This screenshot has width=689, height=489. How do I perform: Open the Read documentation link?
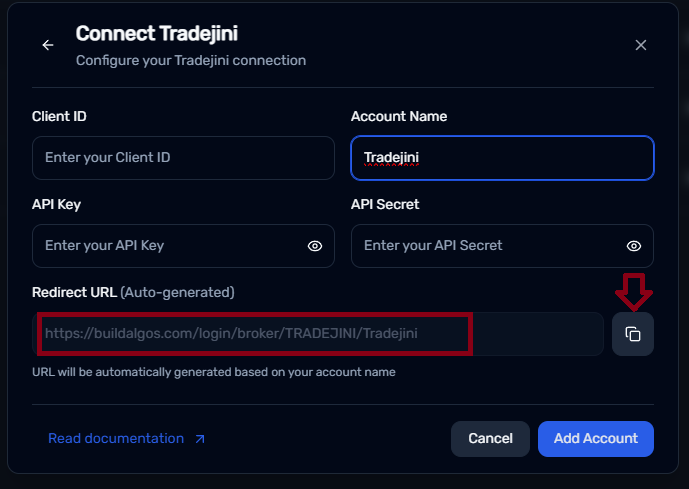pyautogui.click(x=116, y=439)
